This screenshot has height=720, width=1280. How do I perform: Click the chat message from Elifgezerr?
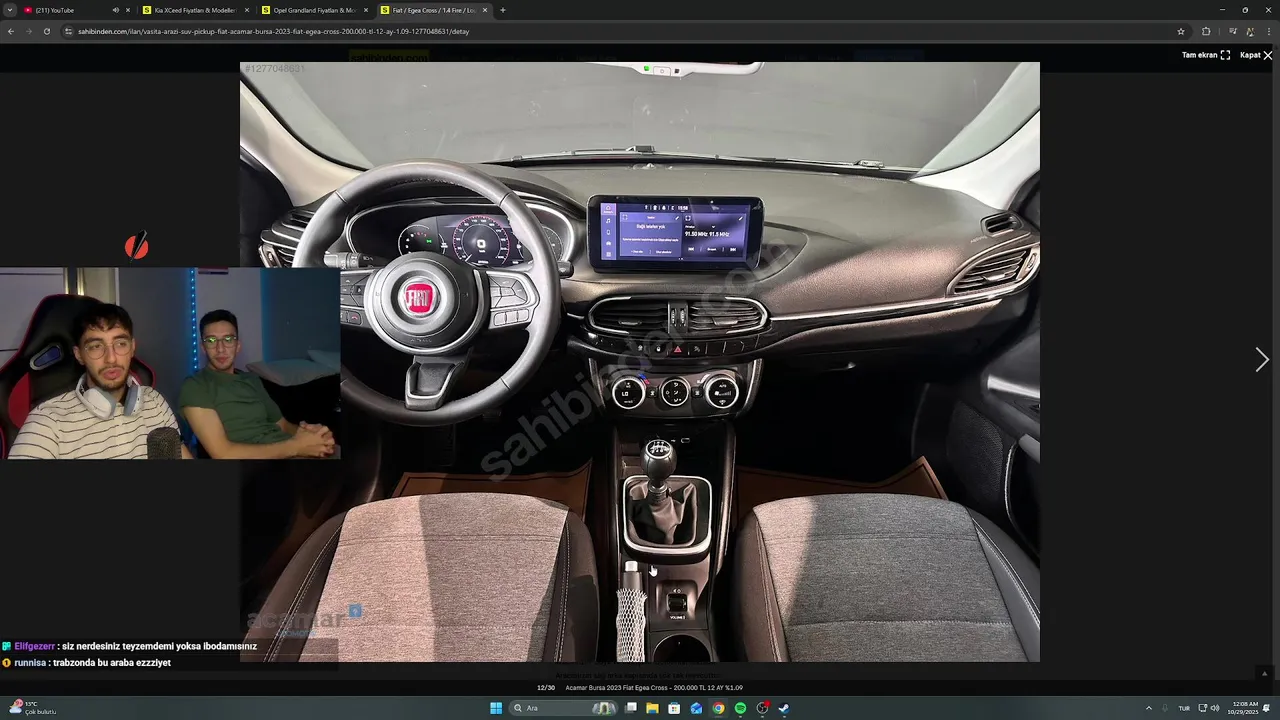point(130,646)
